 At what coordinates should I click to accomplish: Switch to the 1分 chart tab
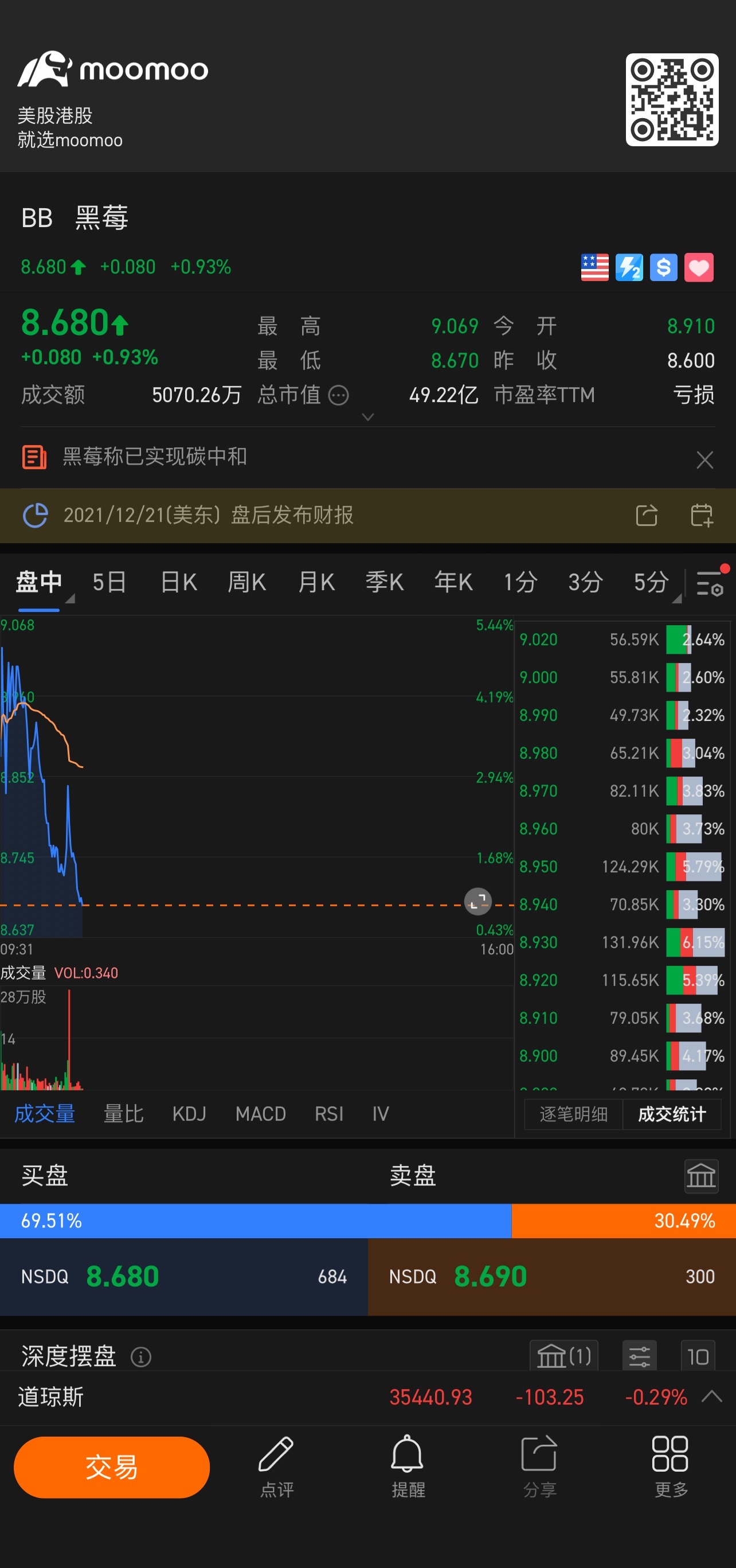[x=520, y=583]
